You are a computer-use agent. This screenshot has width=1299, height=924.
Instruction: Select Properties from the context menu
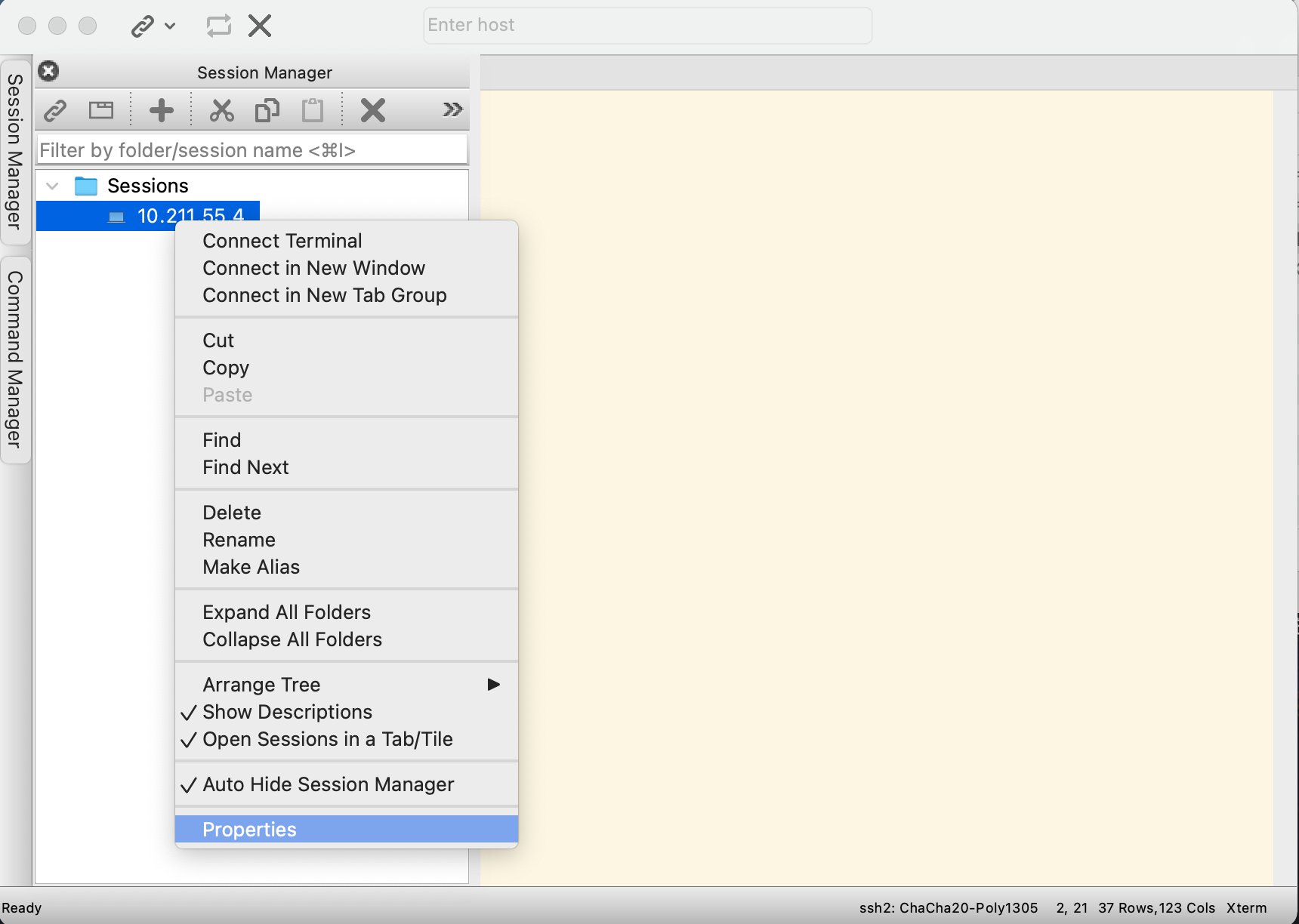(249, 829)
